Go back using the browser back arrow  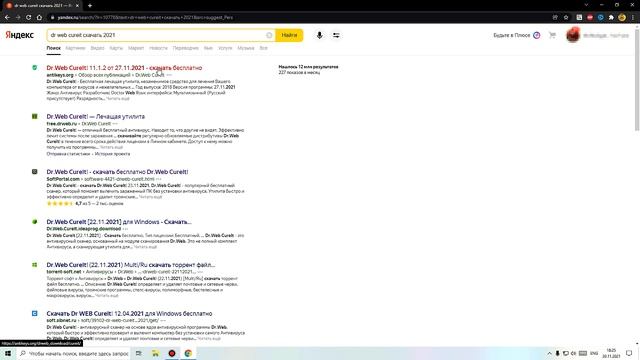pyautogui.click(x=7, y=18)
